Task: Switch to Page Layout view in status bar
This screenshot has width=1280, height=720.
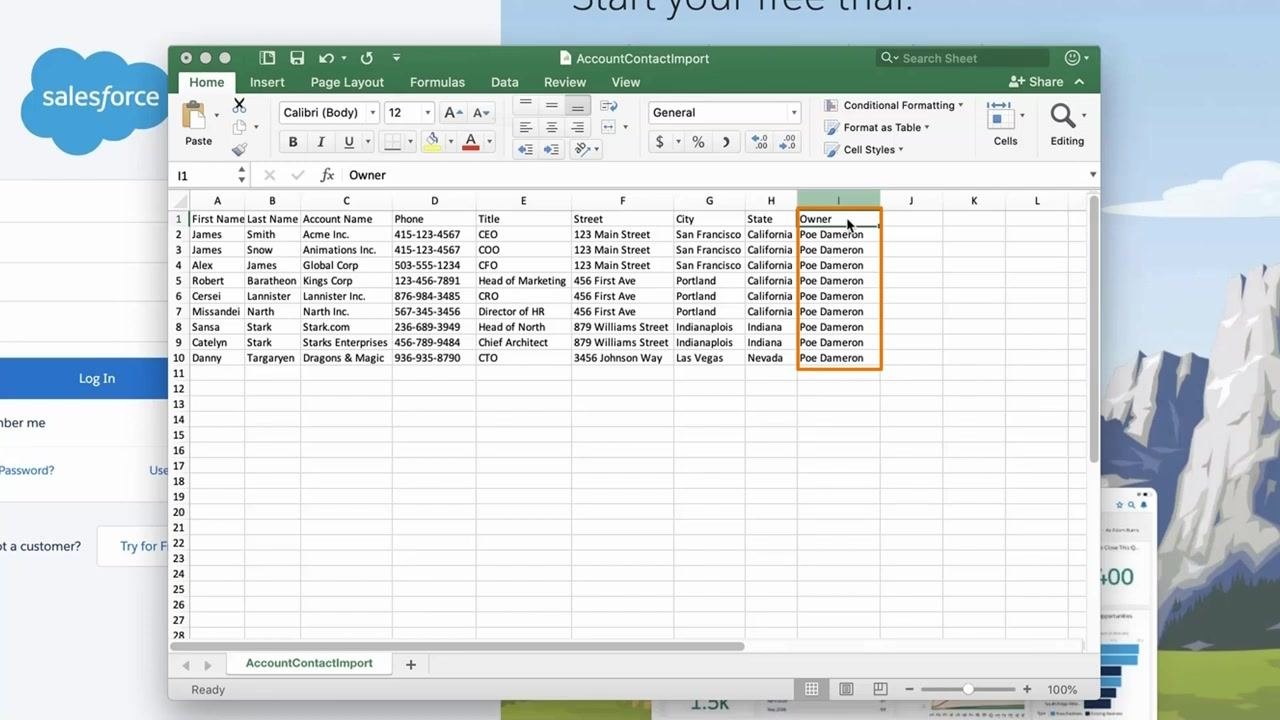Action: (846, 689)
